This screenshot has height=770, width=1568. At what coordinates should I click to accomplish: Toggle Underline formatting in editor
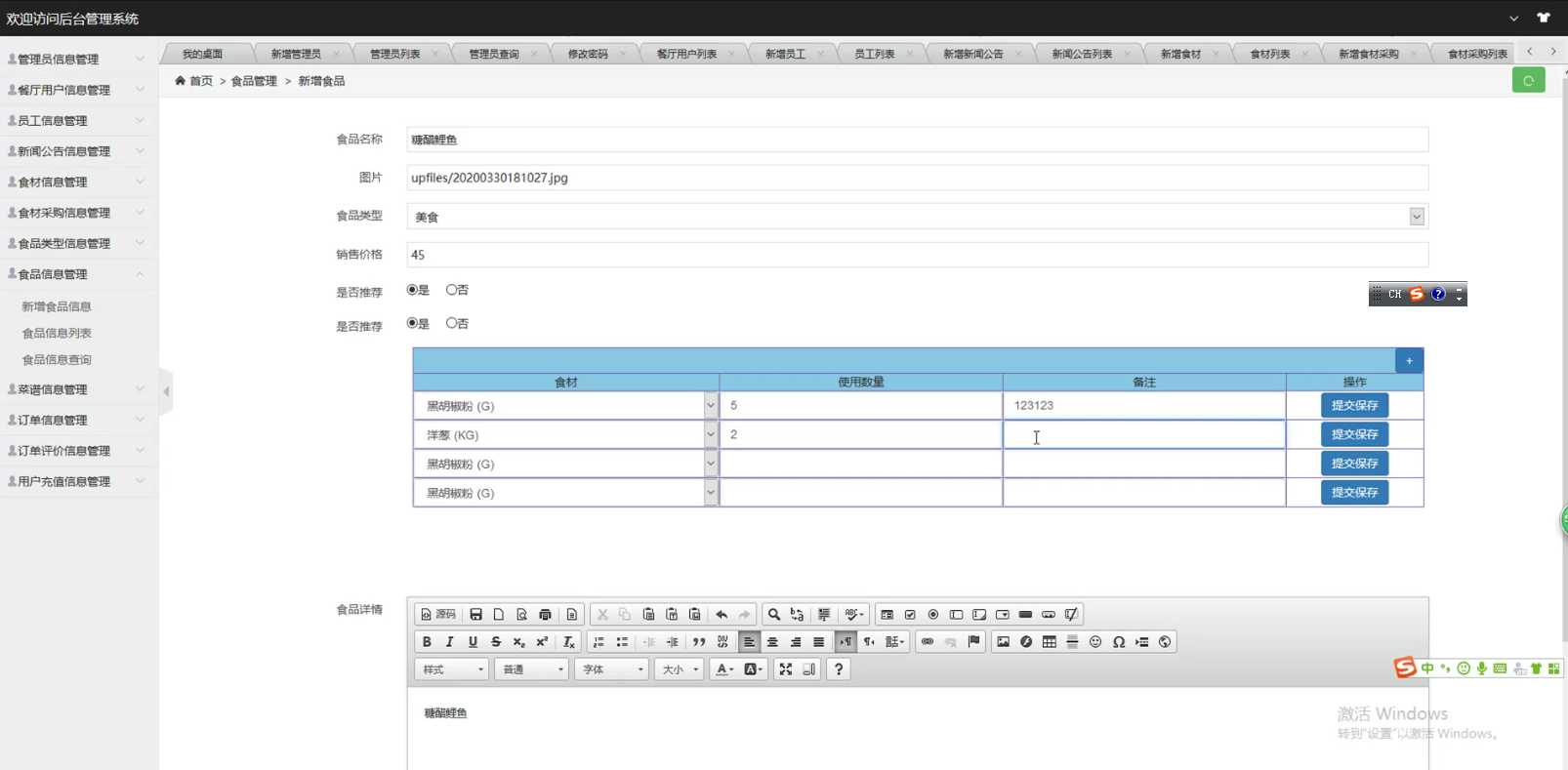coord(473,641)
